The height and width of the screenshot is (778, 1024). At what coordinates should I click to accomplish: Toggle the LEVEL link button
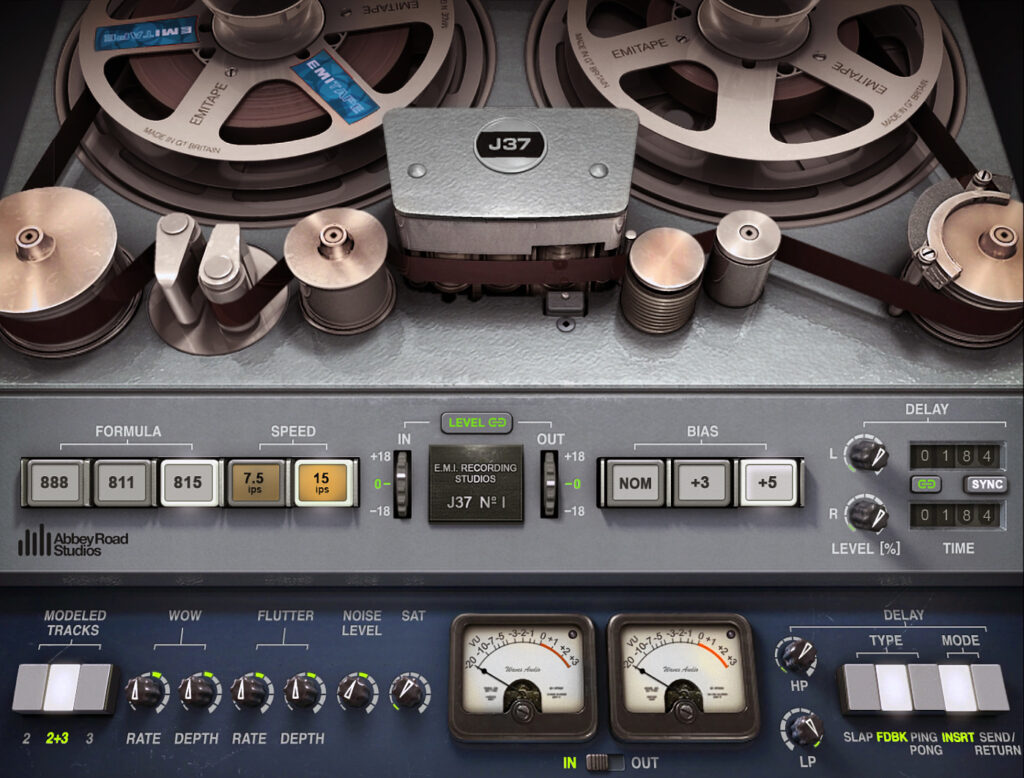point(475,423)
